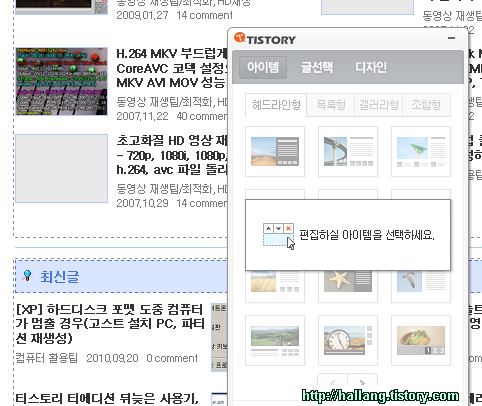Viewport: 482px width, 406px height.
Task: Click the date 2010.09.20
Action: pyautogui.click(x=112, y=358)
